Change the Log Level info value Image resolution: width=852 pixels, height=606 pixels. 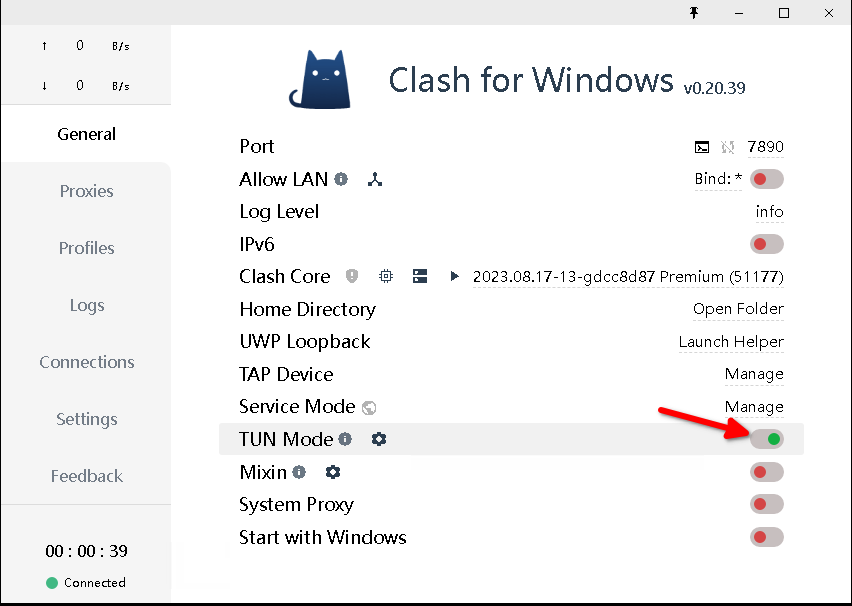point(769,212)
